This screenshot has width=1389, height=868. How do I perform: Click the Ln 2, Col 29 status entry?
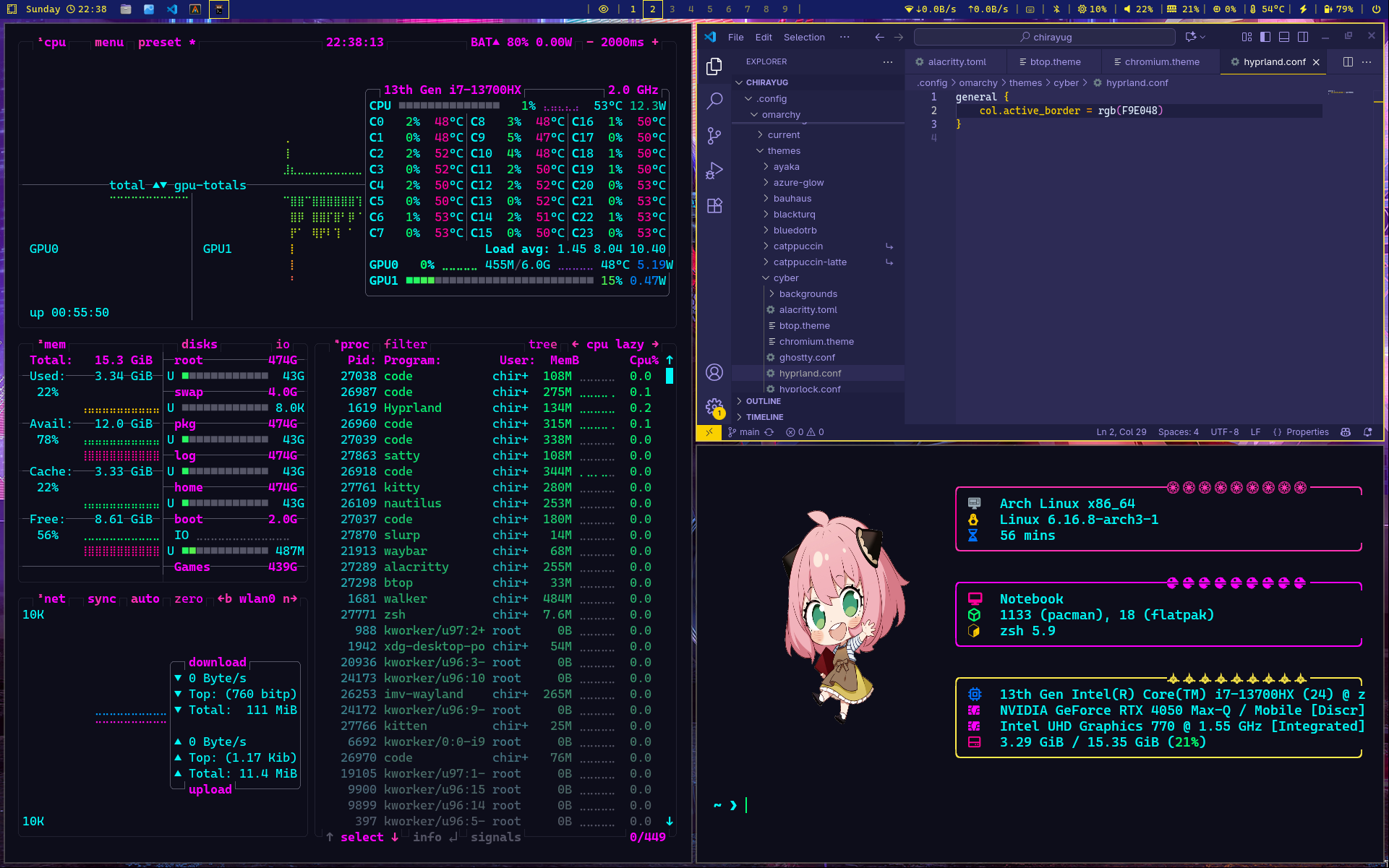[1121, 432]
